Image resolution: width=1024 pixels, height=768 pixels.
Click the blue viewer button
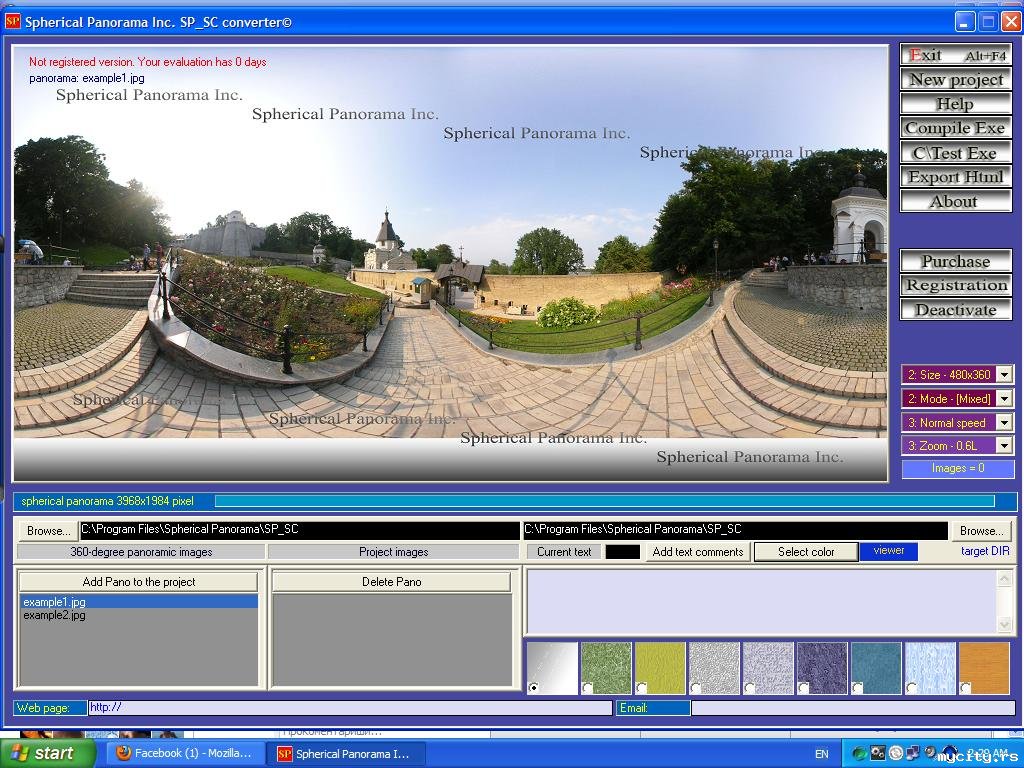pos(889,551)
